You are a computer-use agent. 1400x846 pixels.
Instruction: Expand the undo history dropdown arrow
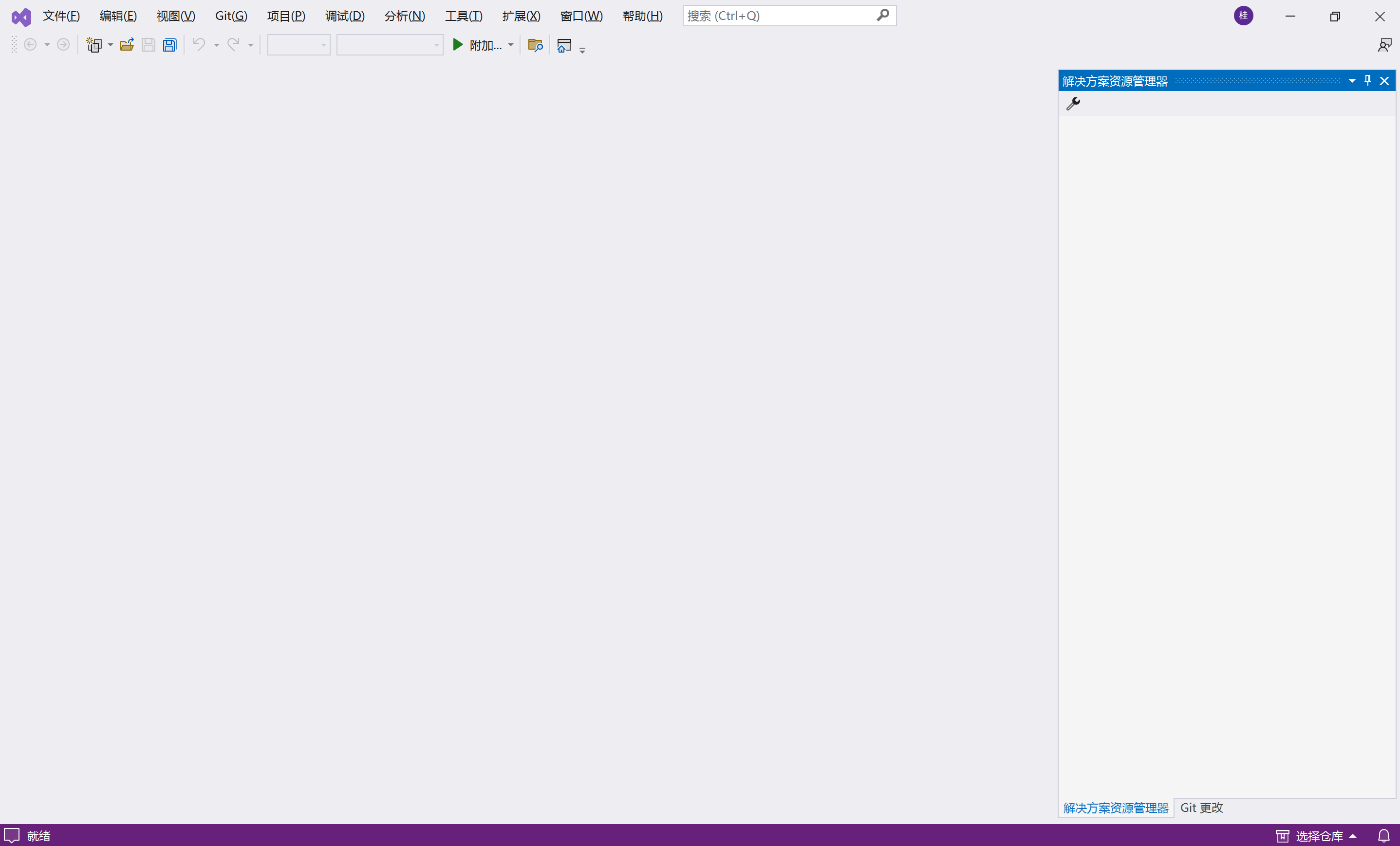click(217, 45)
